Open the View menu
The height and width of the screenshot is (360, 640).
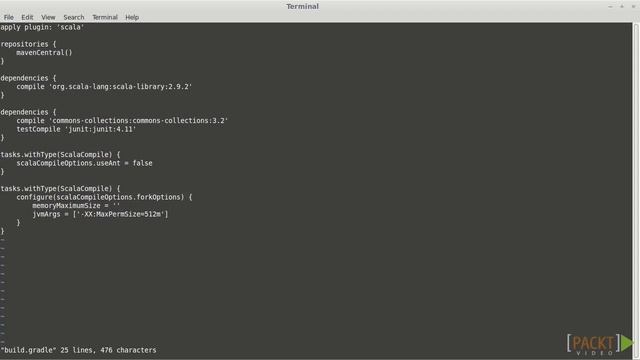point(48,17)
